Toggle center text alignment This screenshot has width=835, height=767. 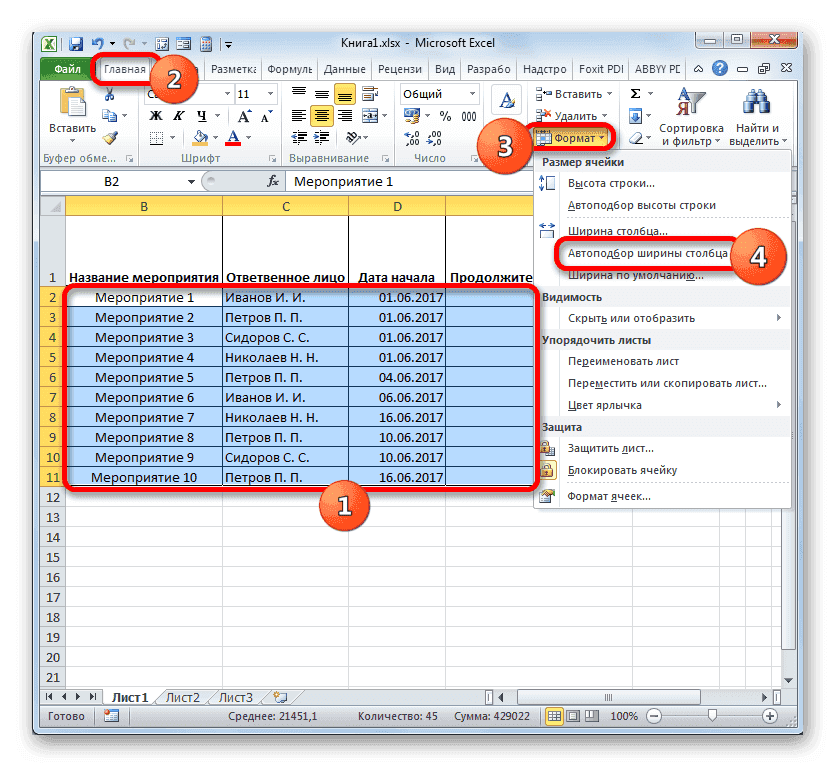pos(320,114)
